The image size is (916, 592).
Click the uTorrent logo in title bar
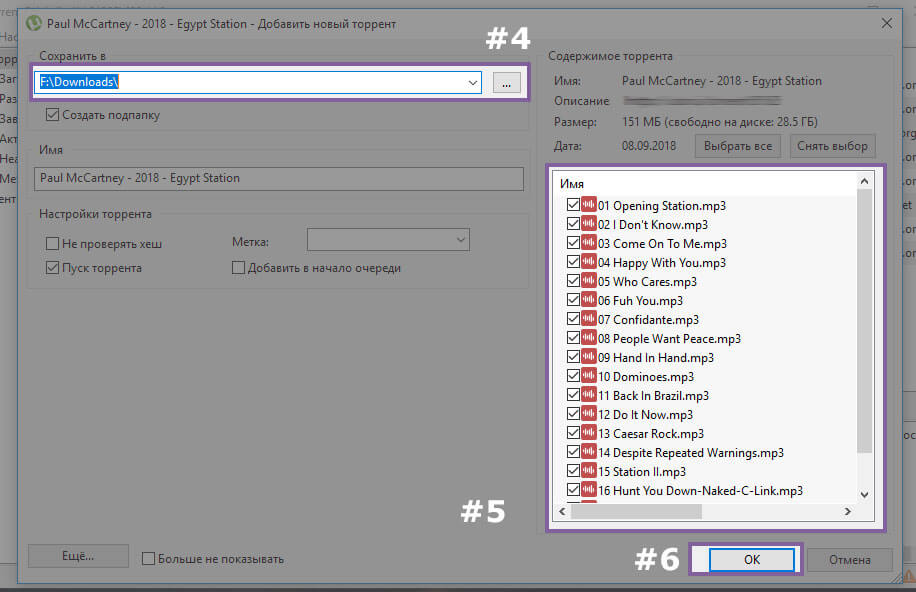click(33, 23)
